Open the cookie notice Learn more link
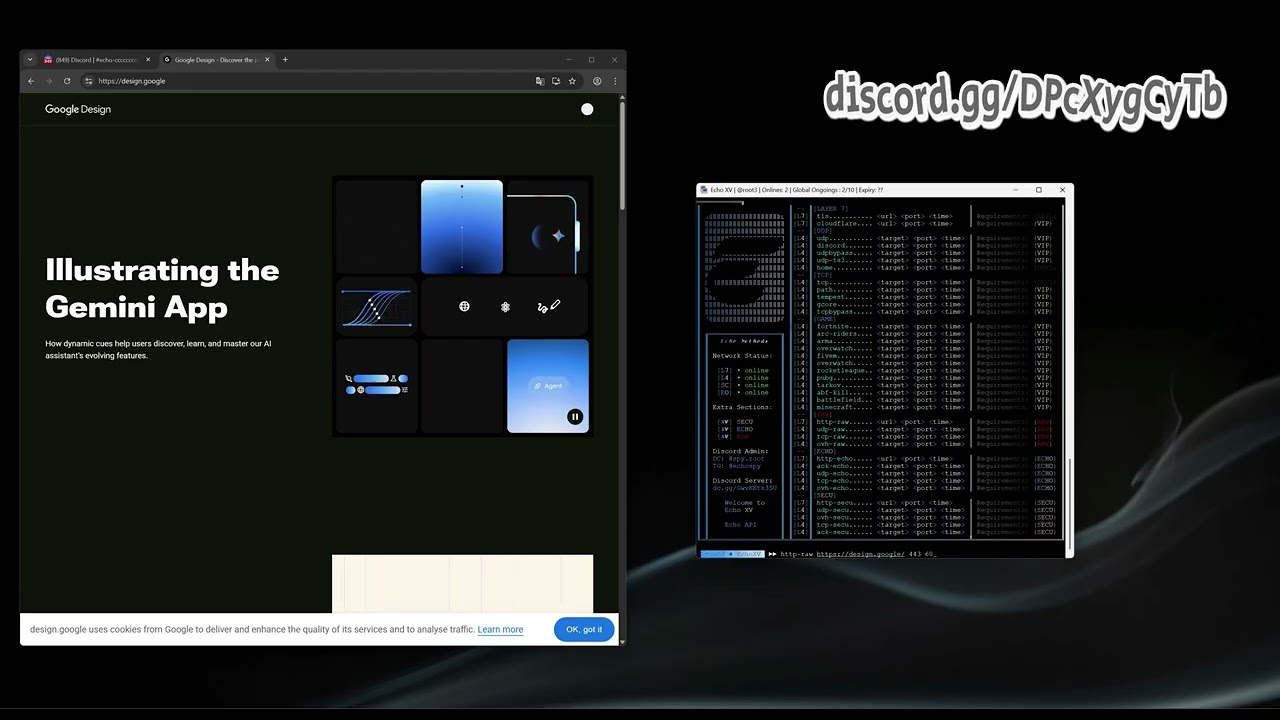This screenshot has width=1280, height=720. pyautogui.click(x=500, y=629)
